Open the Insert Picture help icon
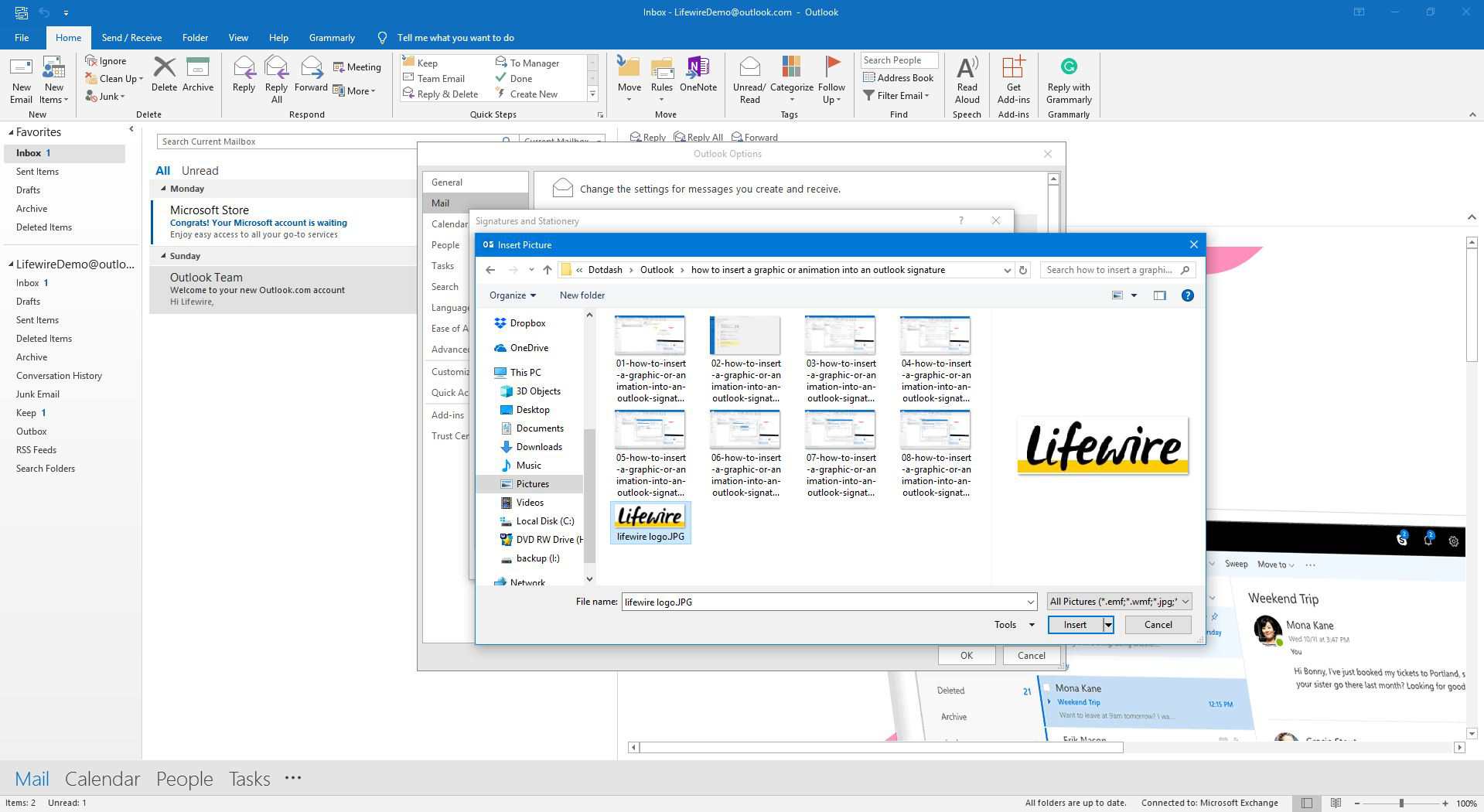Screen dimensions: 1484x812 [1187, 295]
